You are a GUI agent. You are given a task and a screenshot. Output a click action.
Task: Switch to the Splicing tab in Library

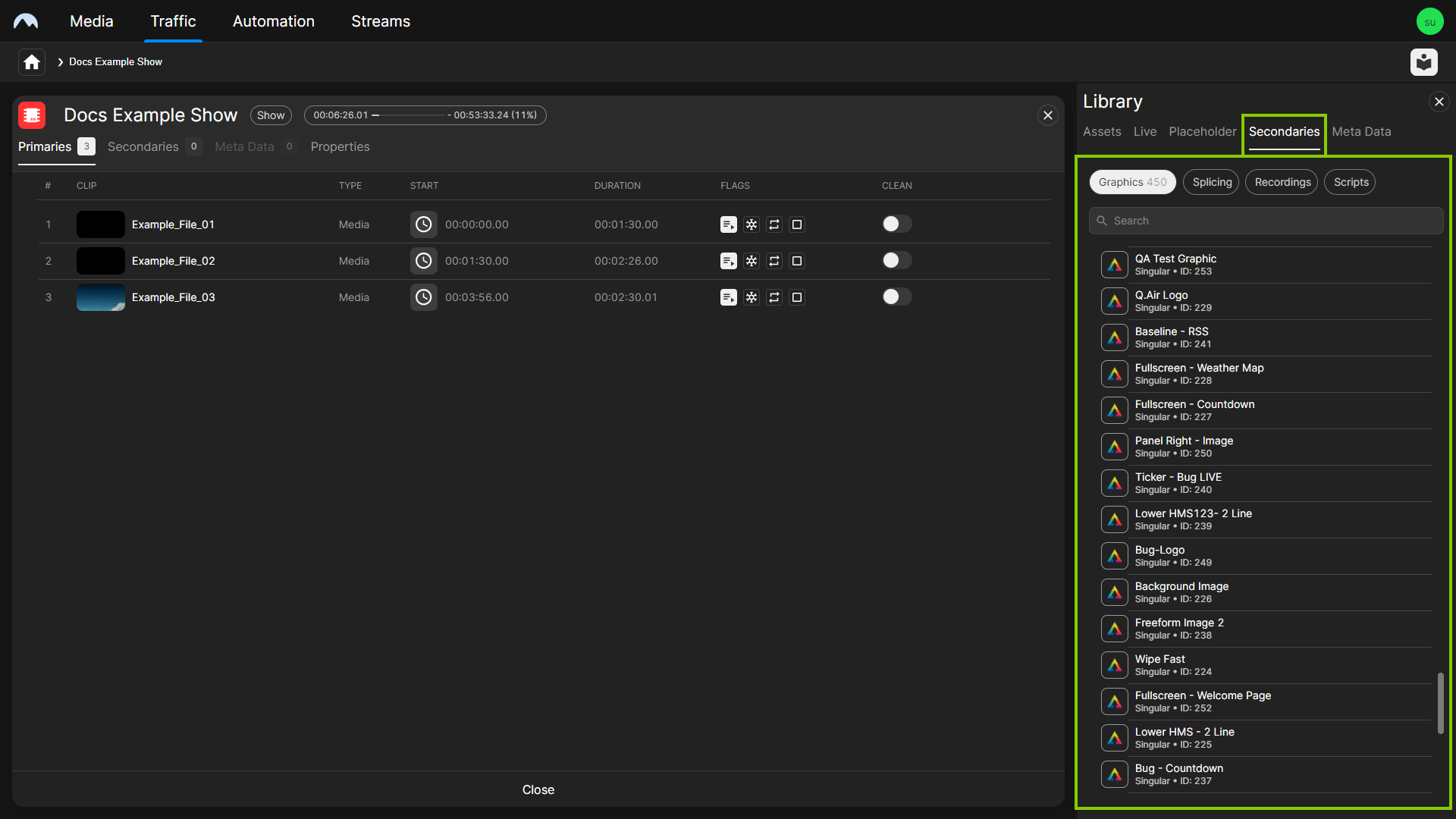pyautogui.click(x=1212, y=181)
